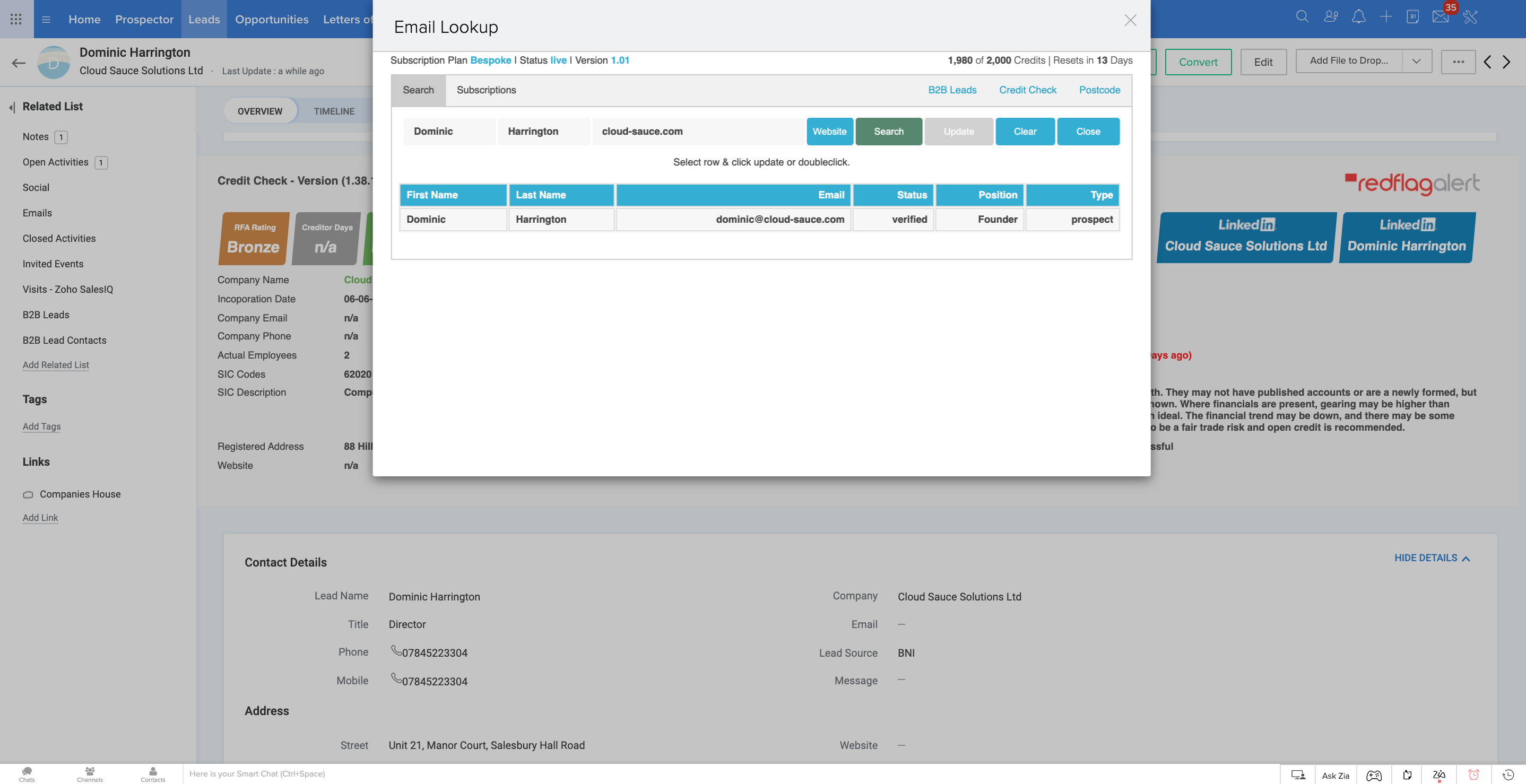Click the first name field Dominic
Viewport: 1526px width, 784px height.
(449, 132)
